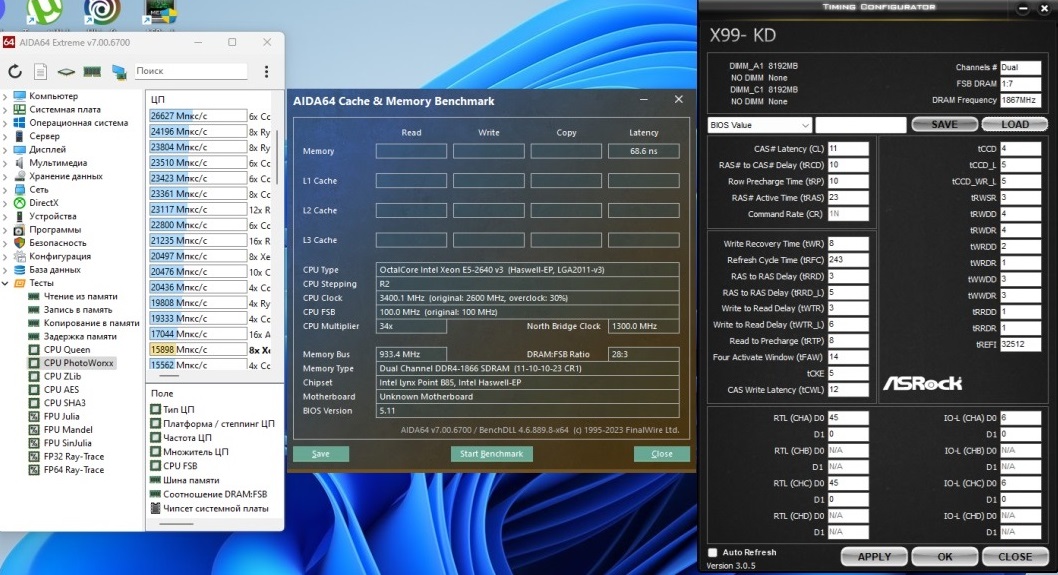Screen dimensions: 1058x575
Task: Click the memory module icon in AIDA64 toolbar
Action: (92, 72)
